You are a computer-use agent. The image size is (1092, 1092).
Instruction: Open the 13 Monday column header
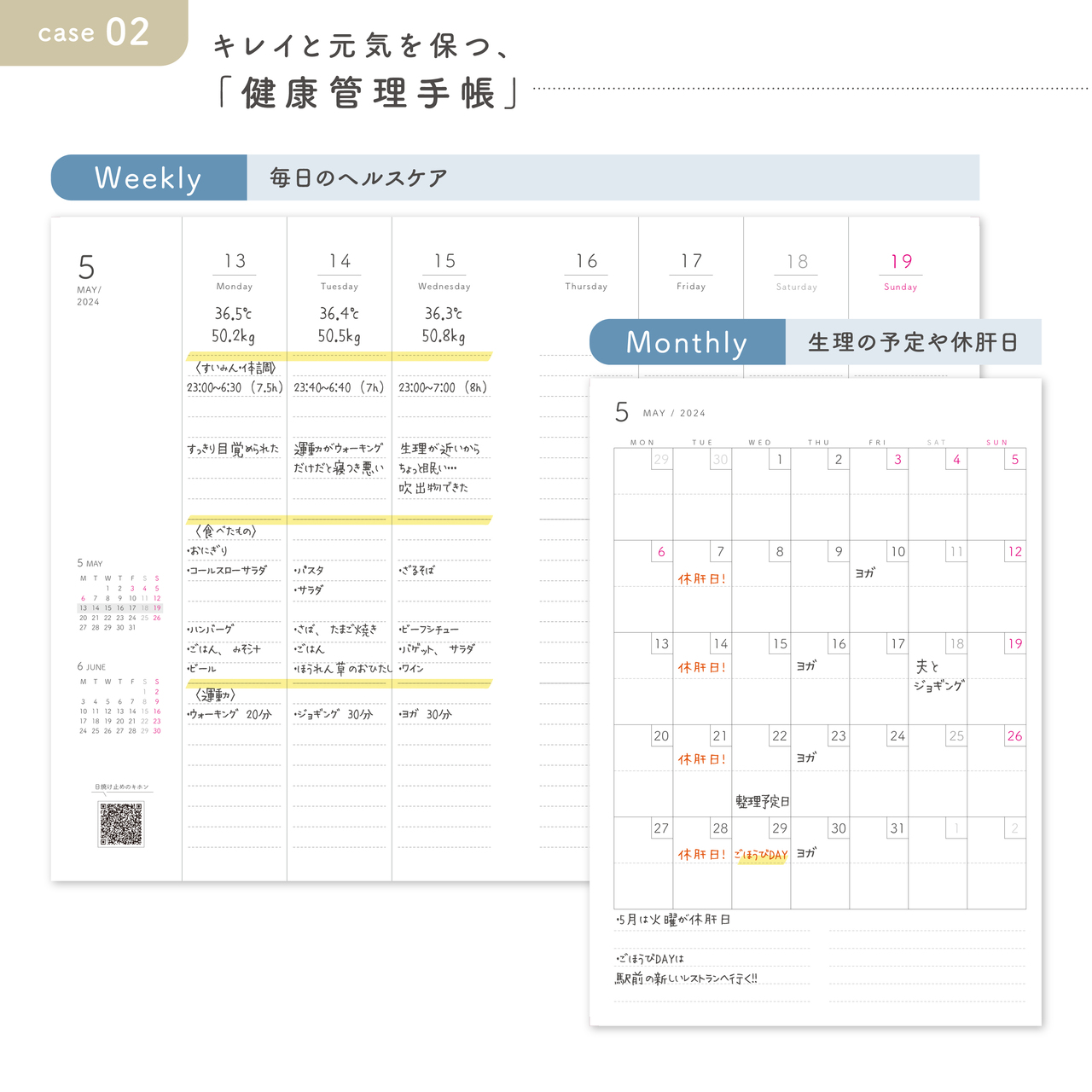coord(235,271)
